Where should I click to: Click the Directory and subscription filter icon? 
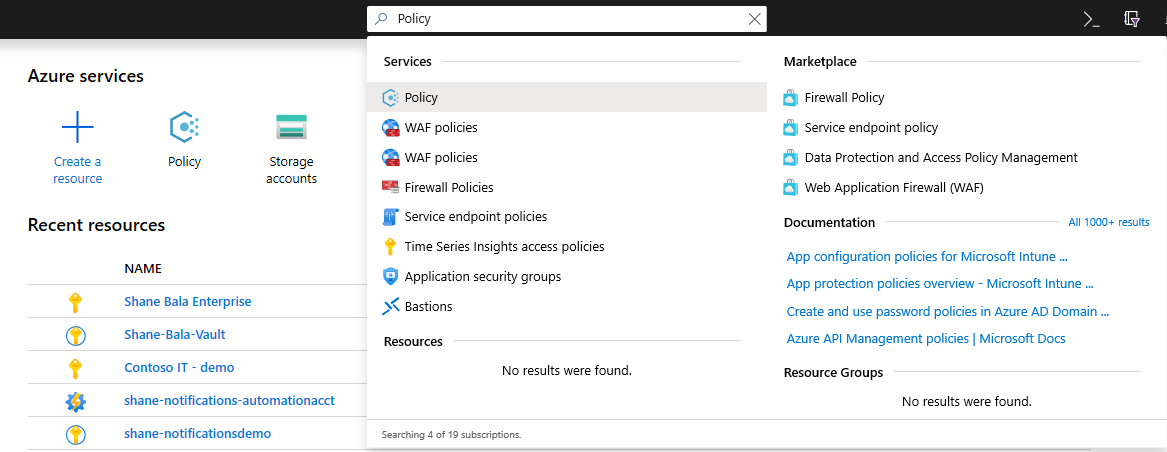click(1132, 19)
